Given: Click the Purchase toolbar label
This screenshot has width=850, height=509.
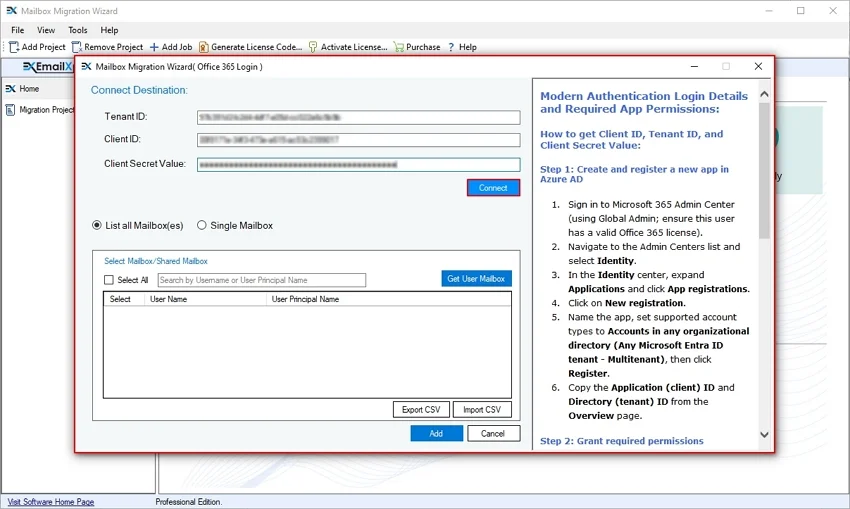Looking at the screenshot, I should pos(423,47).
